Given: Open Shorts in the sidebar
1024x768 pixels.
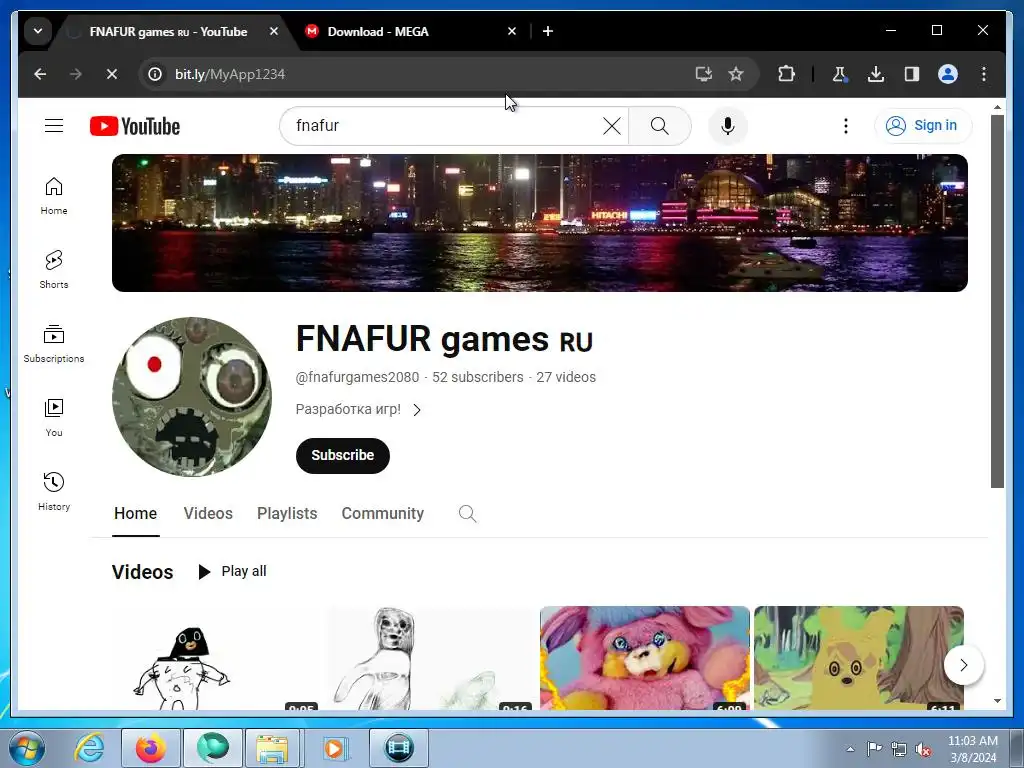Looking at the screenshot, I should pyautogui.click(x=54, y=270).
